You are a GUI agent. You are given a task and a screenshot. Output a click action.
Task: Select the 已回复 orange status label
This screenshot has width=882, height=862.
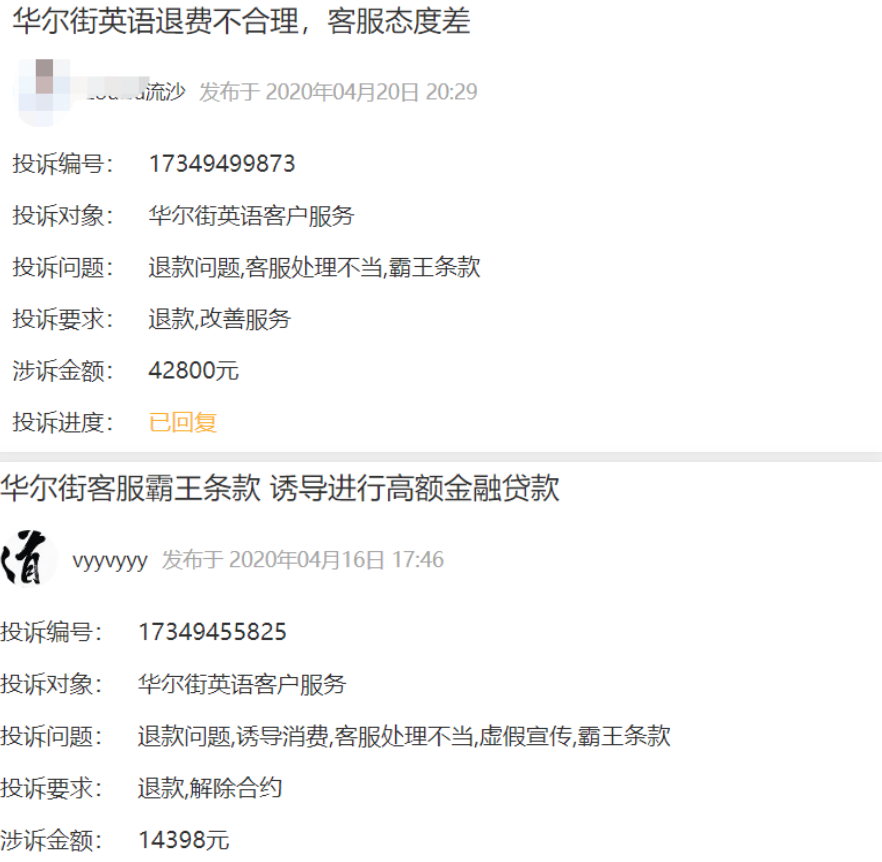tap(183, 422)
